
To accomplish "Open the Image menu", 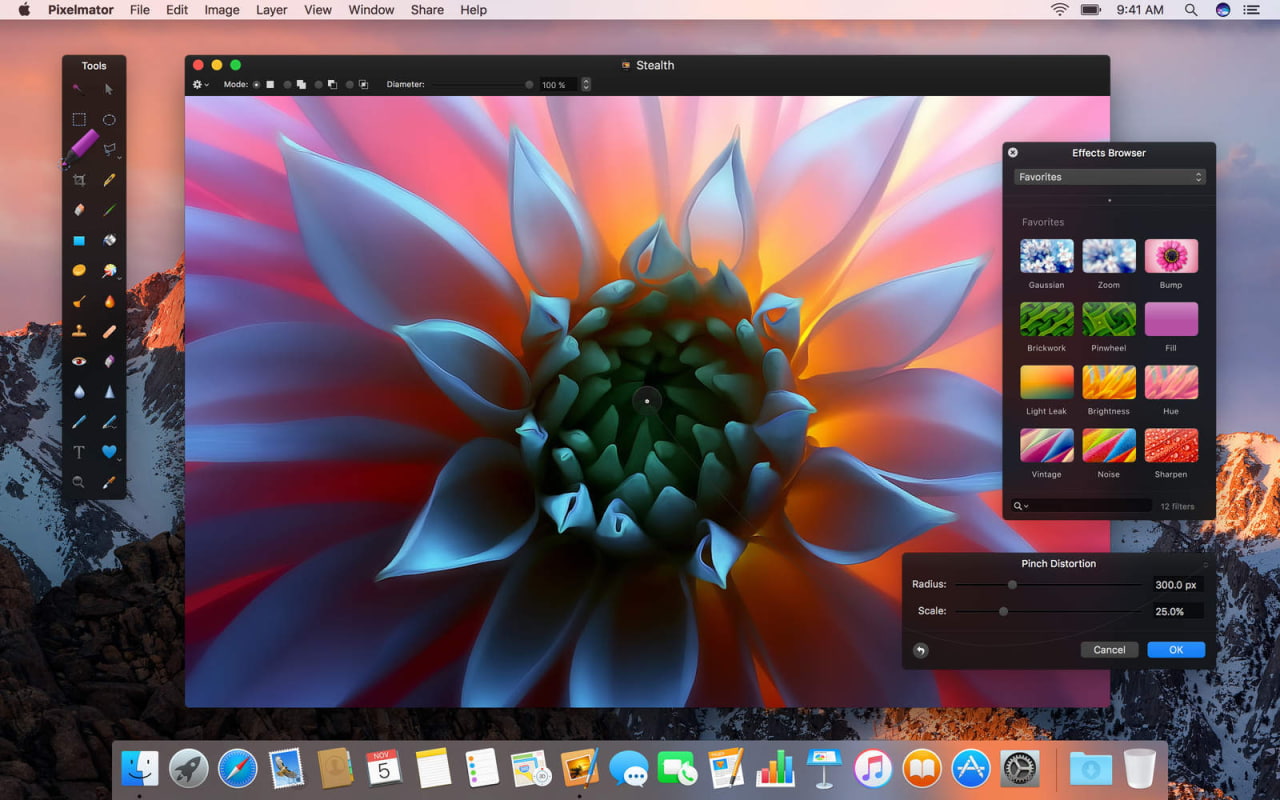I will tap(222, 10).
